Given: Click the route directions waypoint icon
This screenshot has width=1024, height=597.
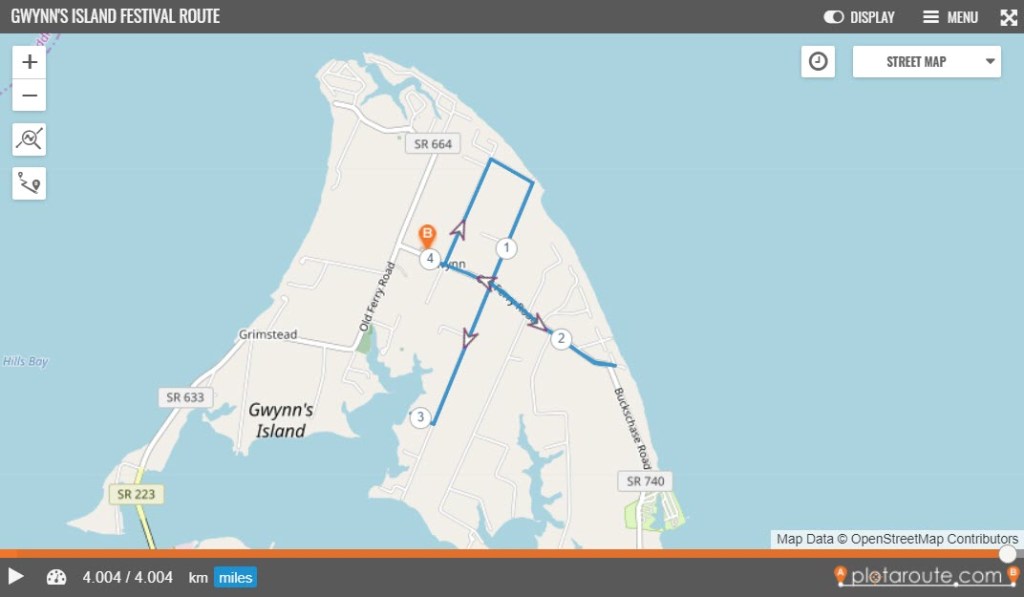Looking at the screenshot, I should pos(29,184).
